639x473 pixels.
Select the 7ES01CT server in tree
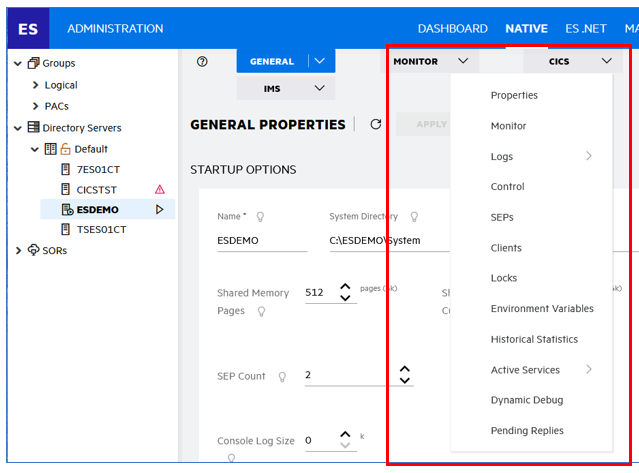pyautogui.click(x=98, y=169)
